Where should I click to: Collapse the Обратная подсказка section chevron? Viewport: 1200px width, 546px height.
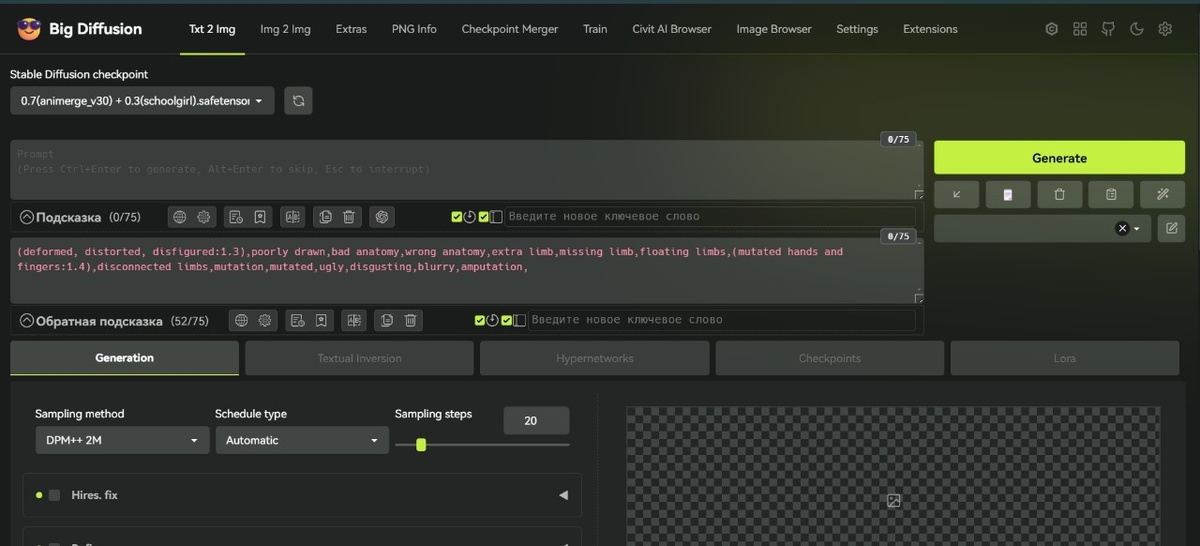pos(27,321)
